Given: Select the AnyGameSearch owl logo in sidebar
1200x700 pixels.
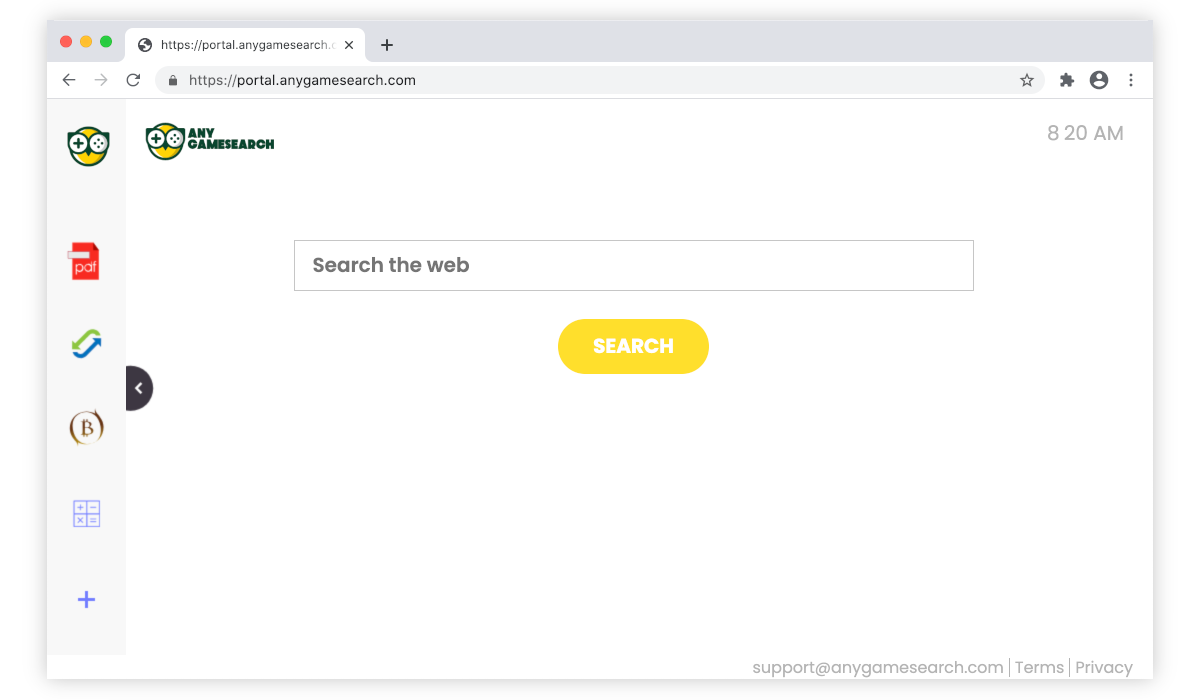Looking at the screenshot, I should (86, 146).
